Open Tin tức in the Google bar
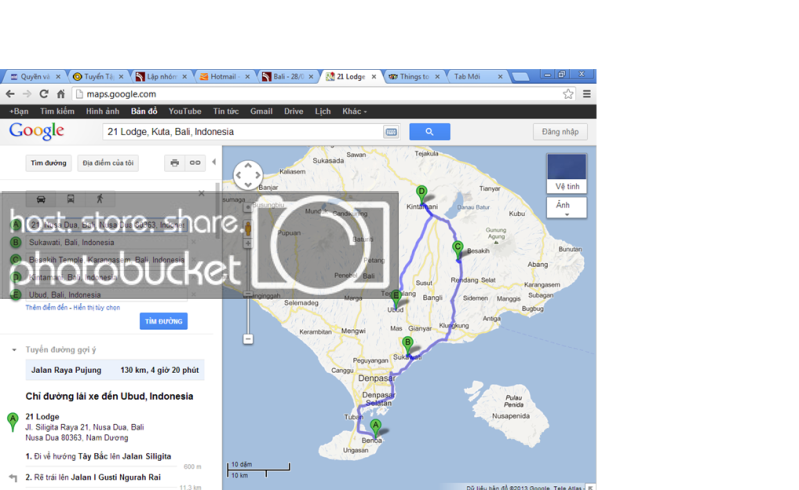Image resolution: width=799 pixels, height=490 pixels. tap(226, 111)
